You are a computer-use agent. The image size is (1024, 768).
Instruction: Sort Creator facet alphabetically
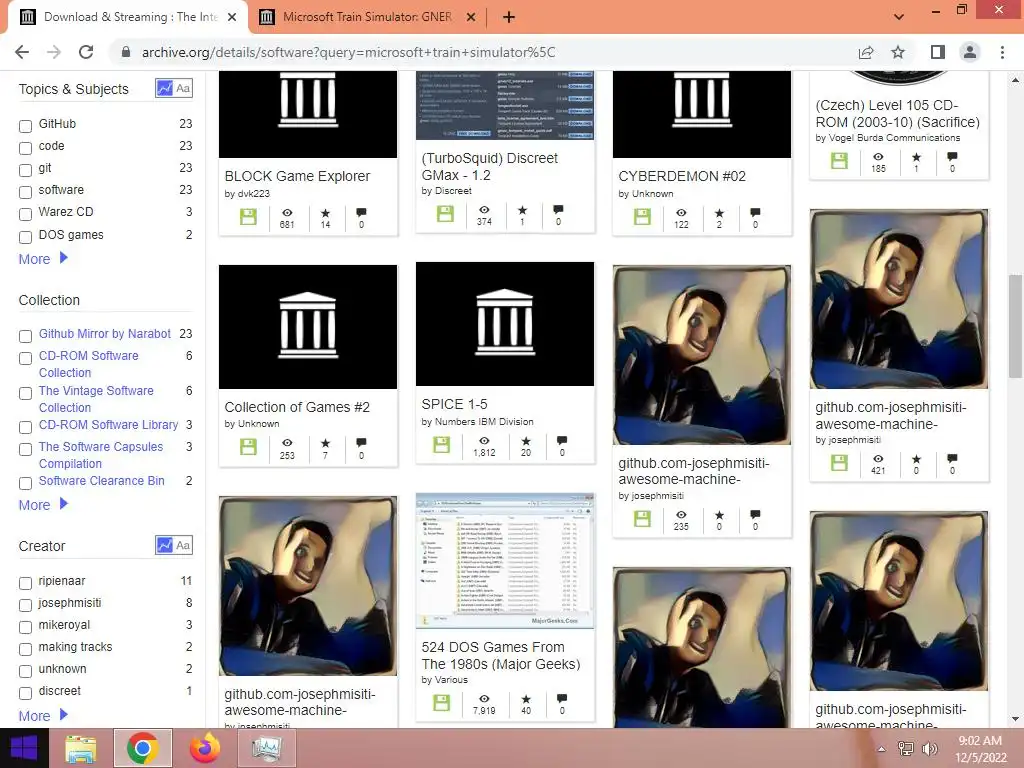pyautogui.click(x=183, y=545)
